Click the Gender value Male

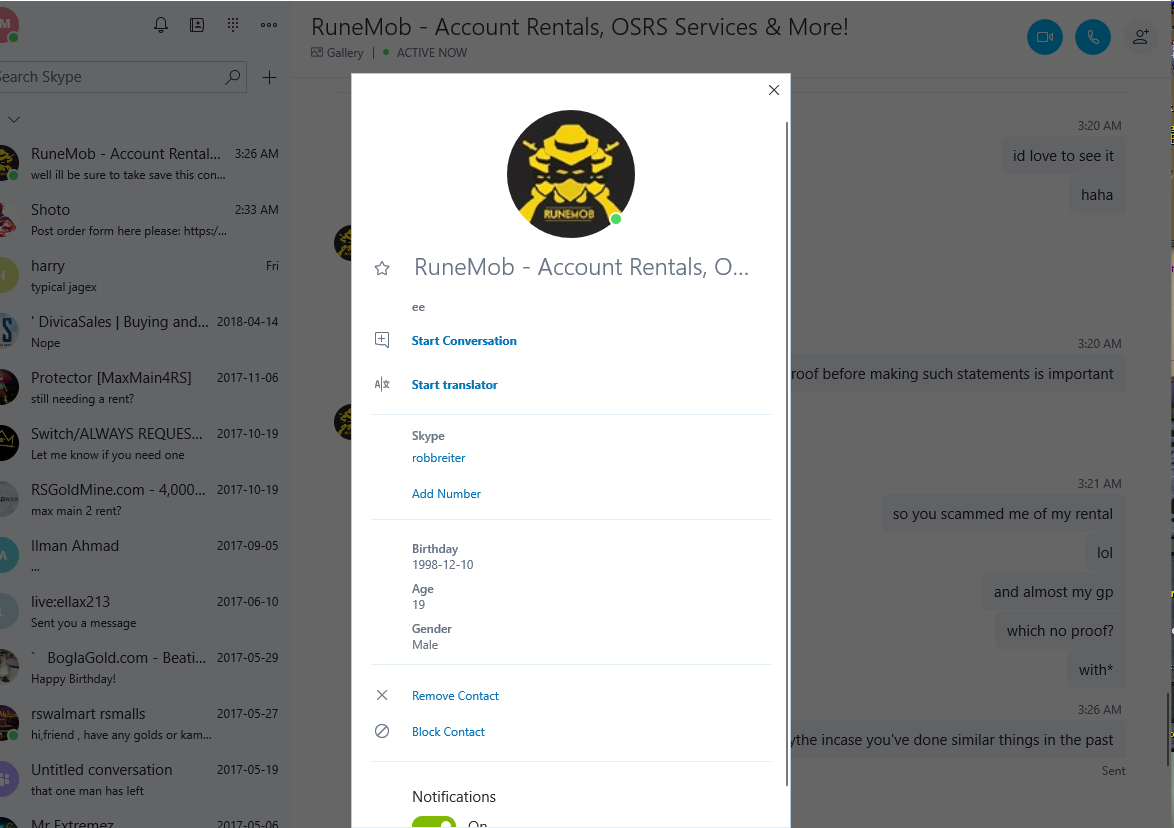tap(425, 645)
